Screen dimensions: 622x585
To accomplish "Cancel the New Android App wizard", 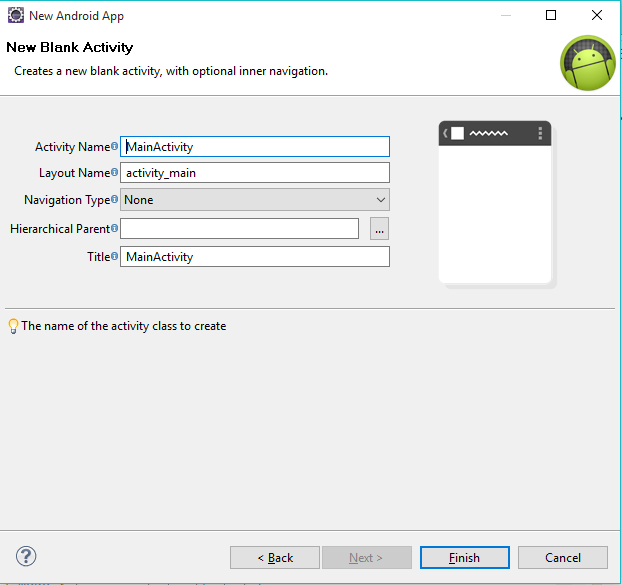I will (x=563, y=558).
